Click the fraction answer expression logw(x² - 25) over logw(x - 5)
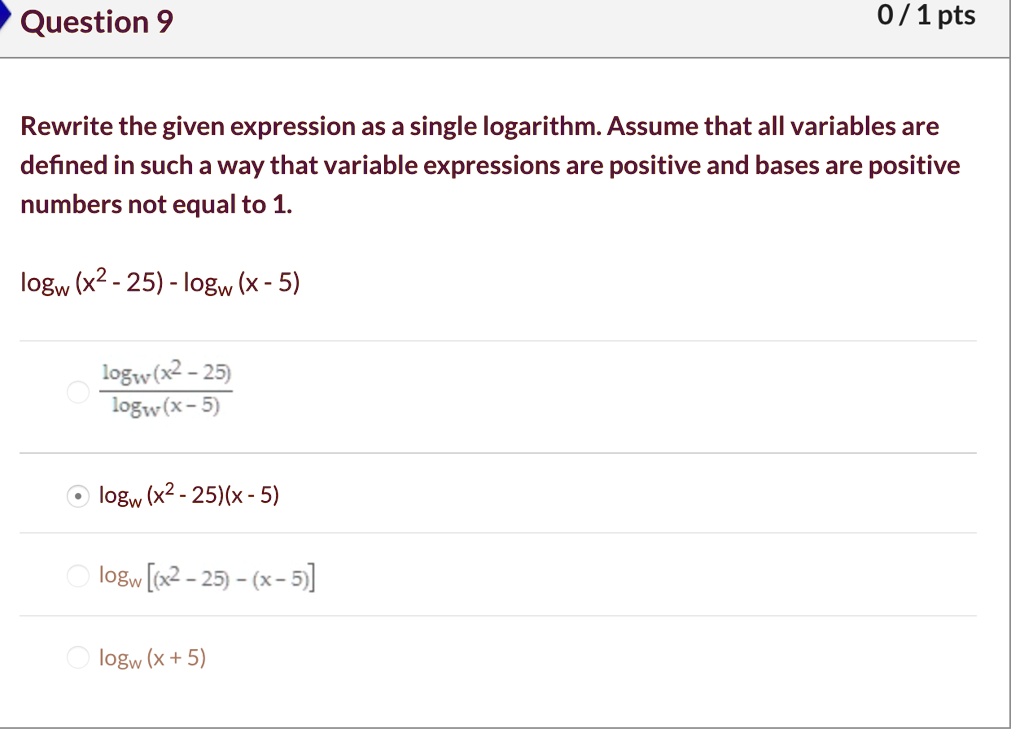1024x750 pixels. tap(166, 389)
